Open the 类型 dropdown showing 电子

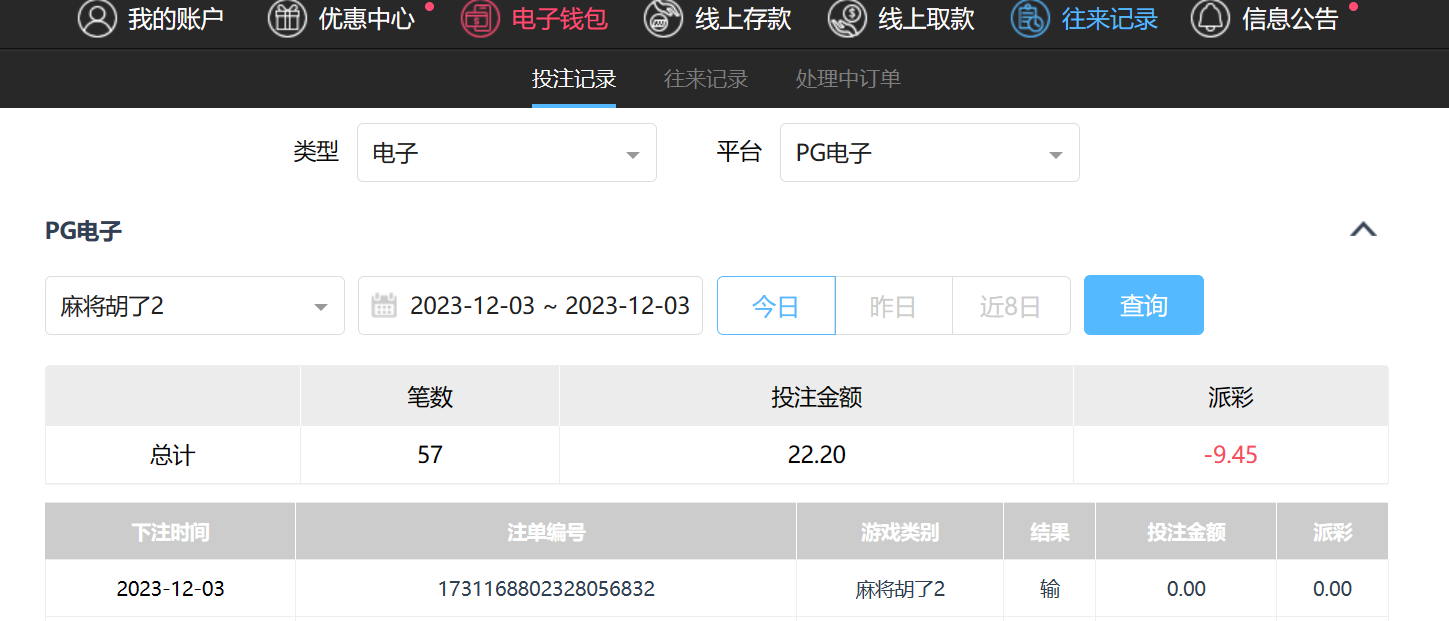coord(506,153)
